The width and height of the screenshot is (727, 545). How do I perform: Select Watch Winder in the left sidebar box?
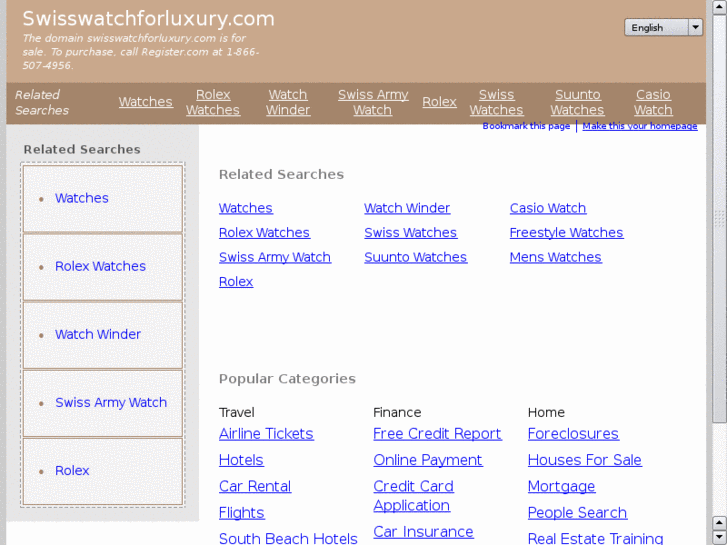click(98, 334)
